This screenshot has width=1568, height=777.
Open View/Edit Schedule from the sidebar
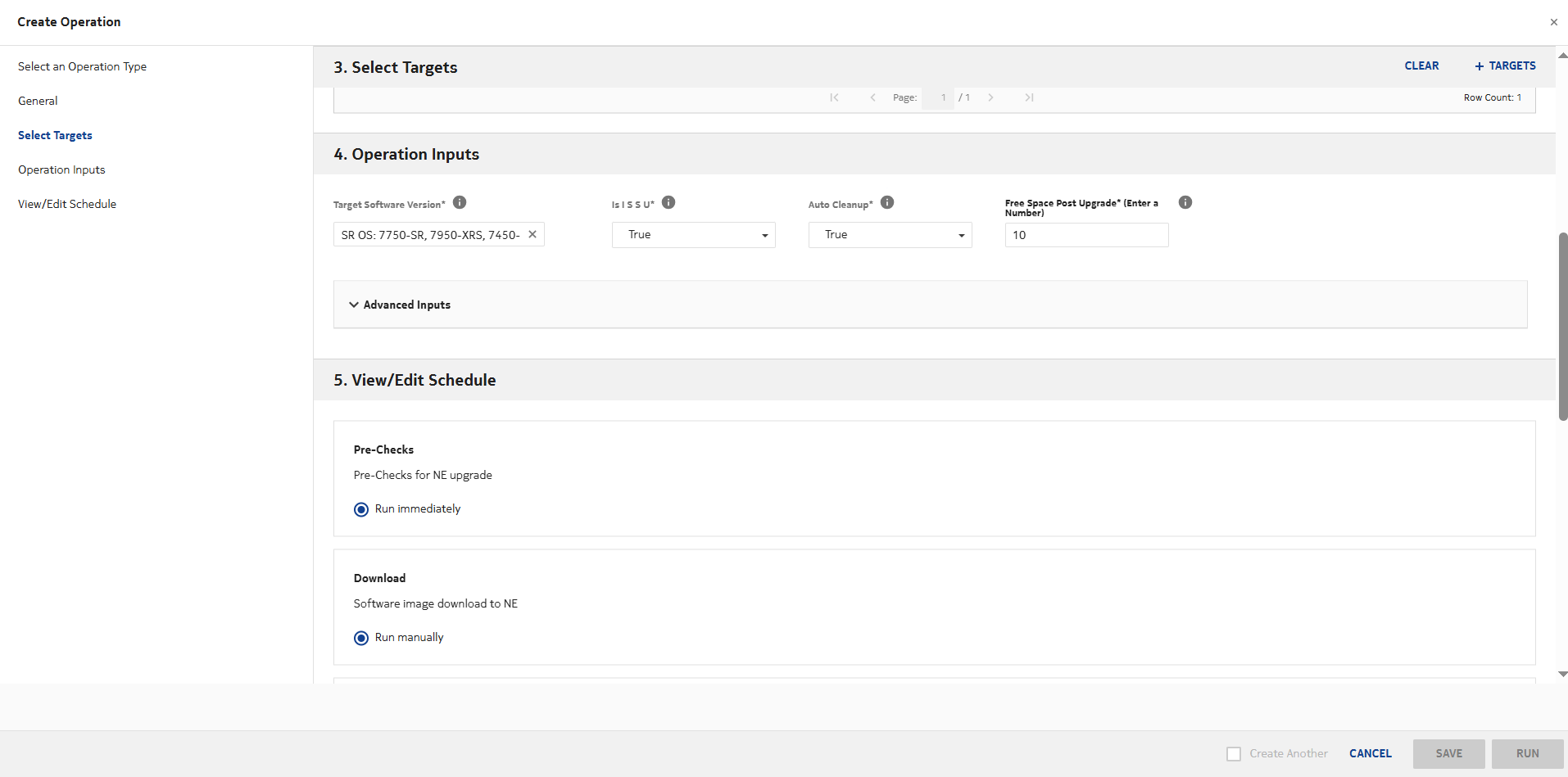pyautogui.click(x=66, y=203)
